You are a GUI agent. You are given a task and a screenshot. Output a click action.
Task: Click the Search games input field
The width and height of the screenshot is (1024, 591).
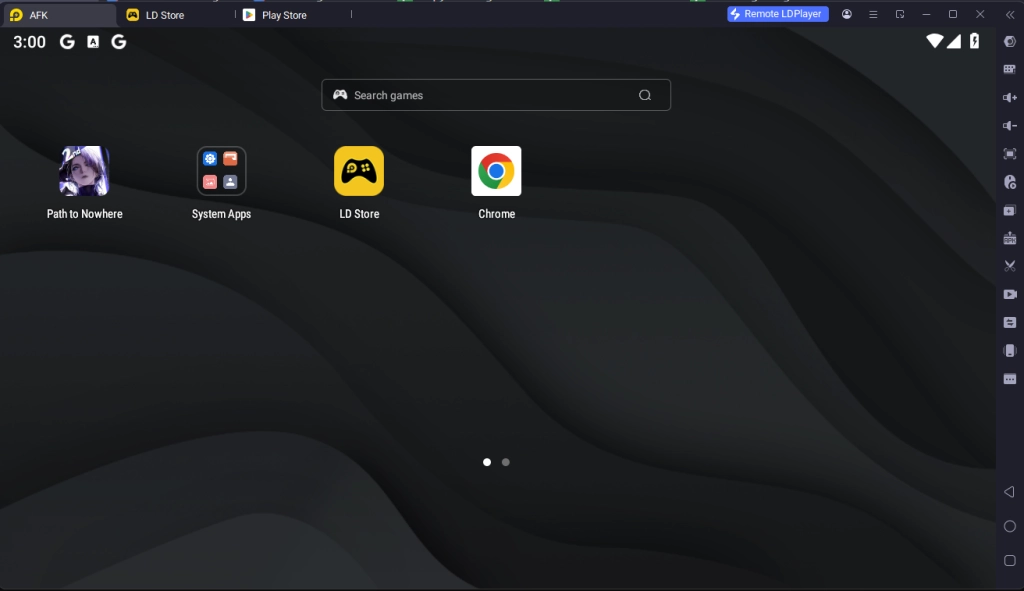point(496,95)
